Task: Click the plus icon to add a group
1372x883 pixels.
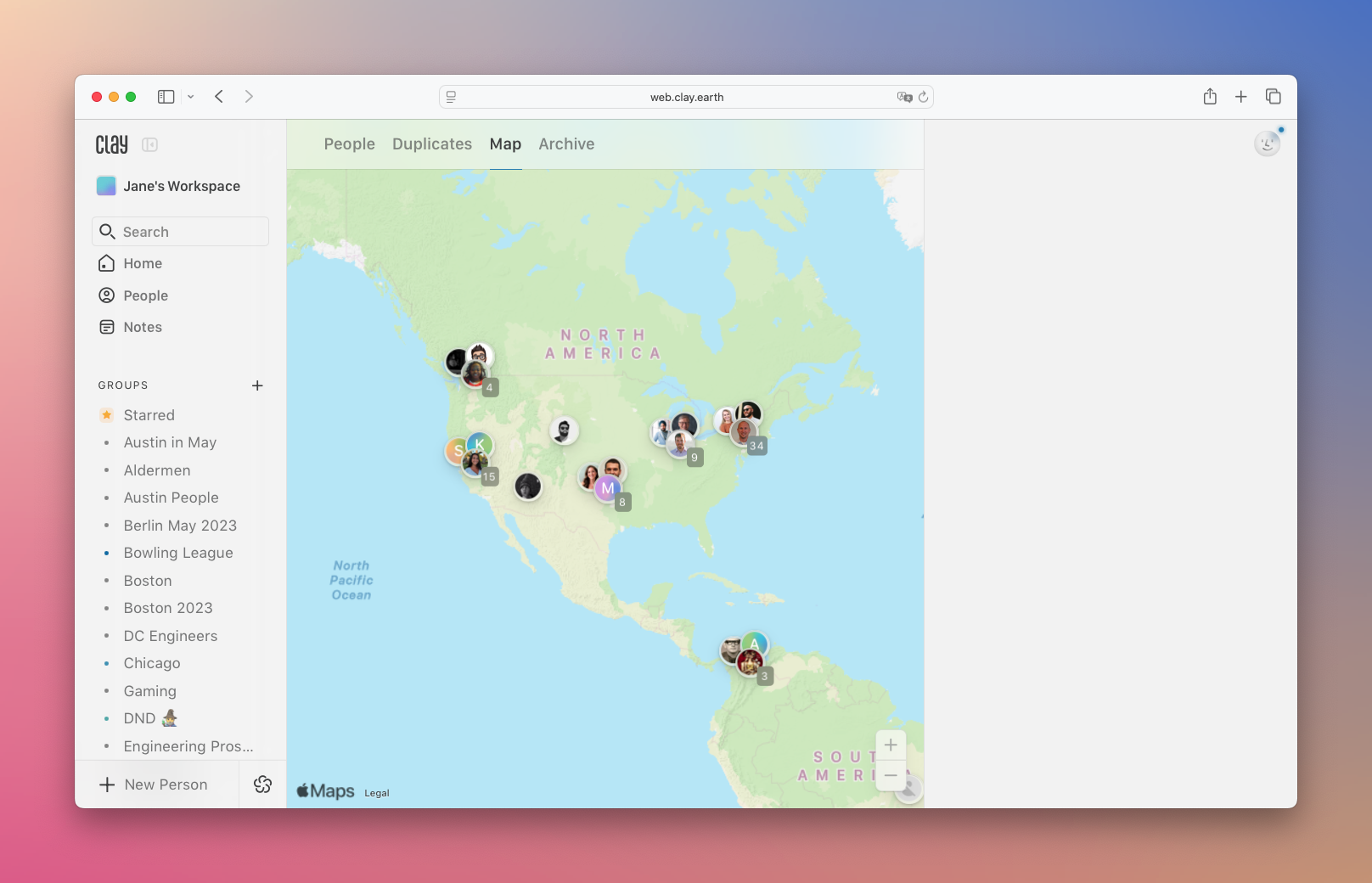Action: (x=257, y=385)
